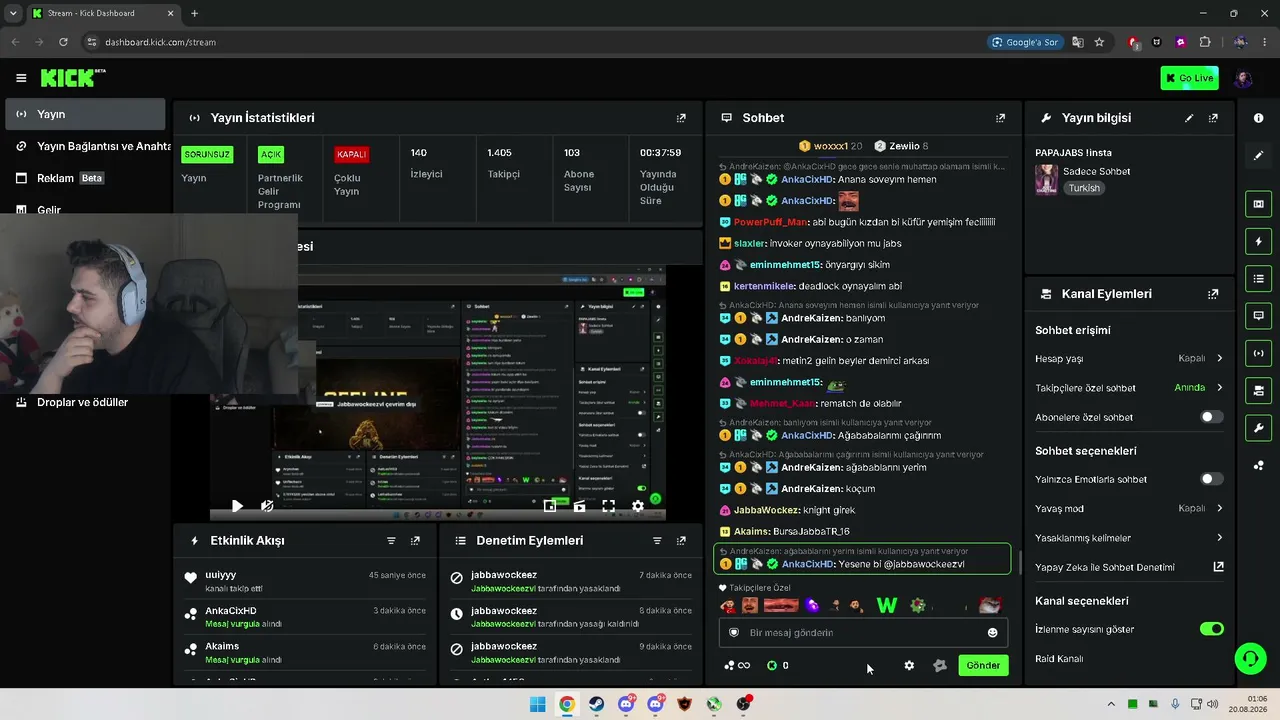Image resolution: width=1280 pixels, height=720 pixels.
Task: Open channel points infinity icon
Action: 738,666
